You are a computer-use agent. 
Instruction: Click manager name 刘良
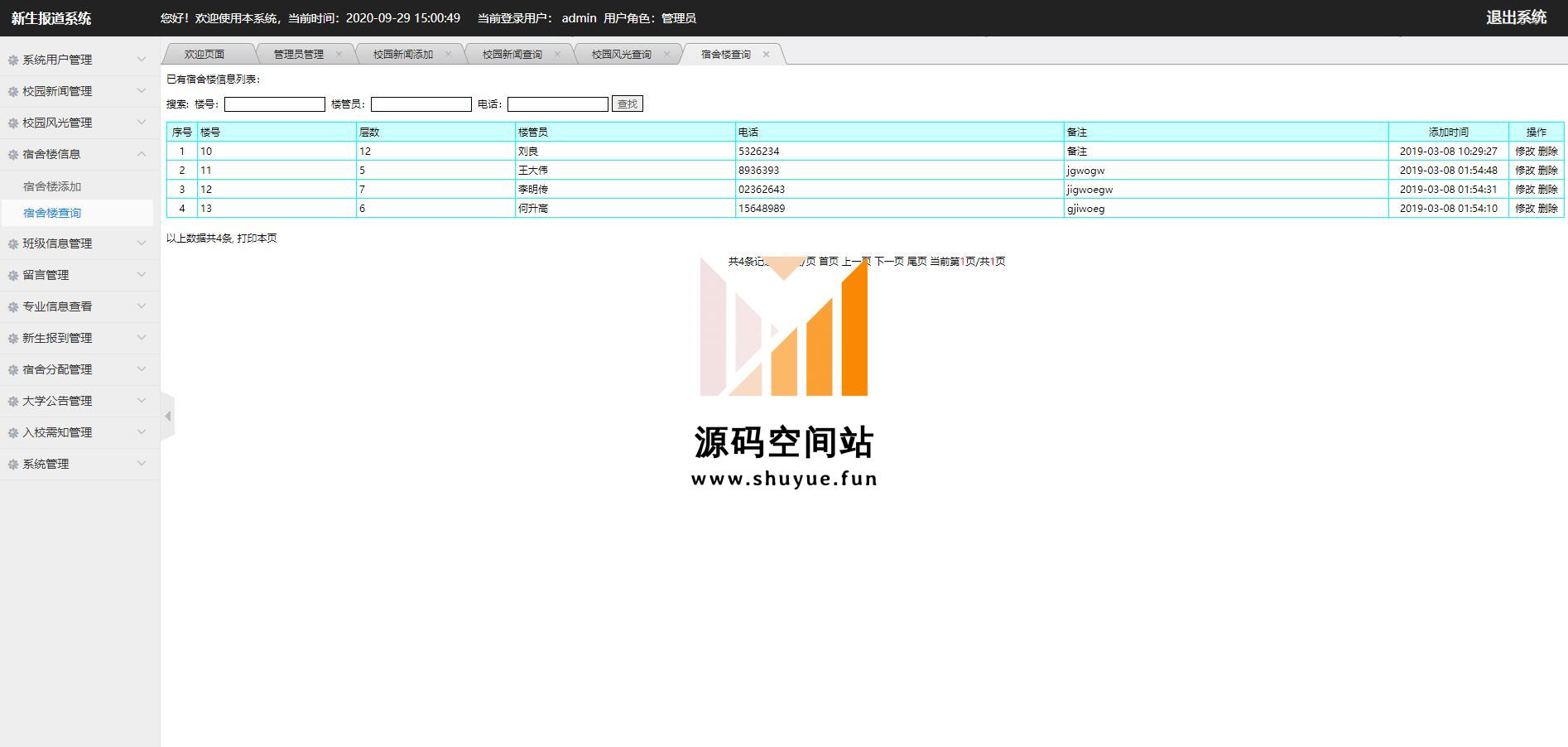coord(528,151)
